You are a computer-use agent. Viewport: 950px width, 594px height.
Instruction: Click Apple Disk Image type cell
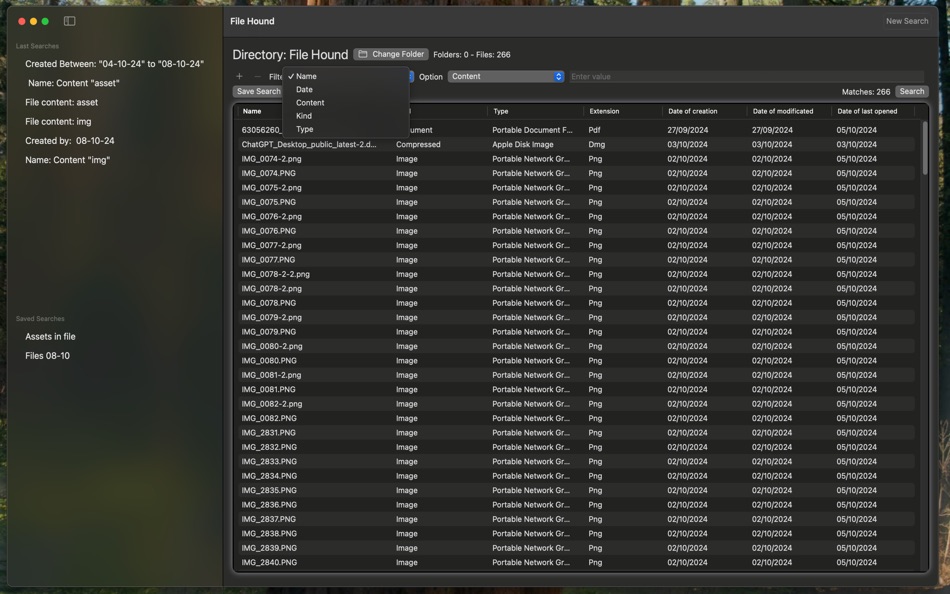click(x=522, y=145)
